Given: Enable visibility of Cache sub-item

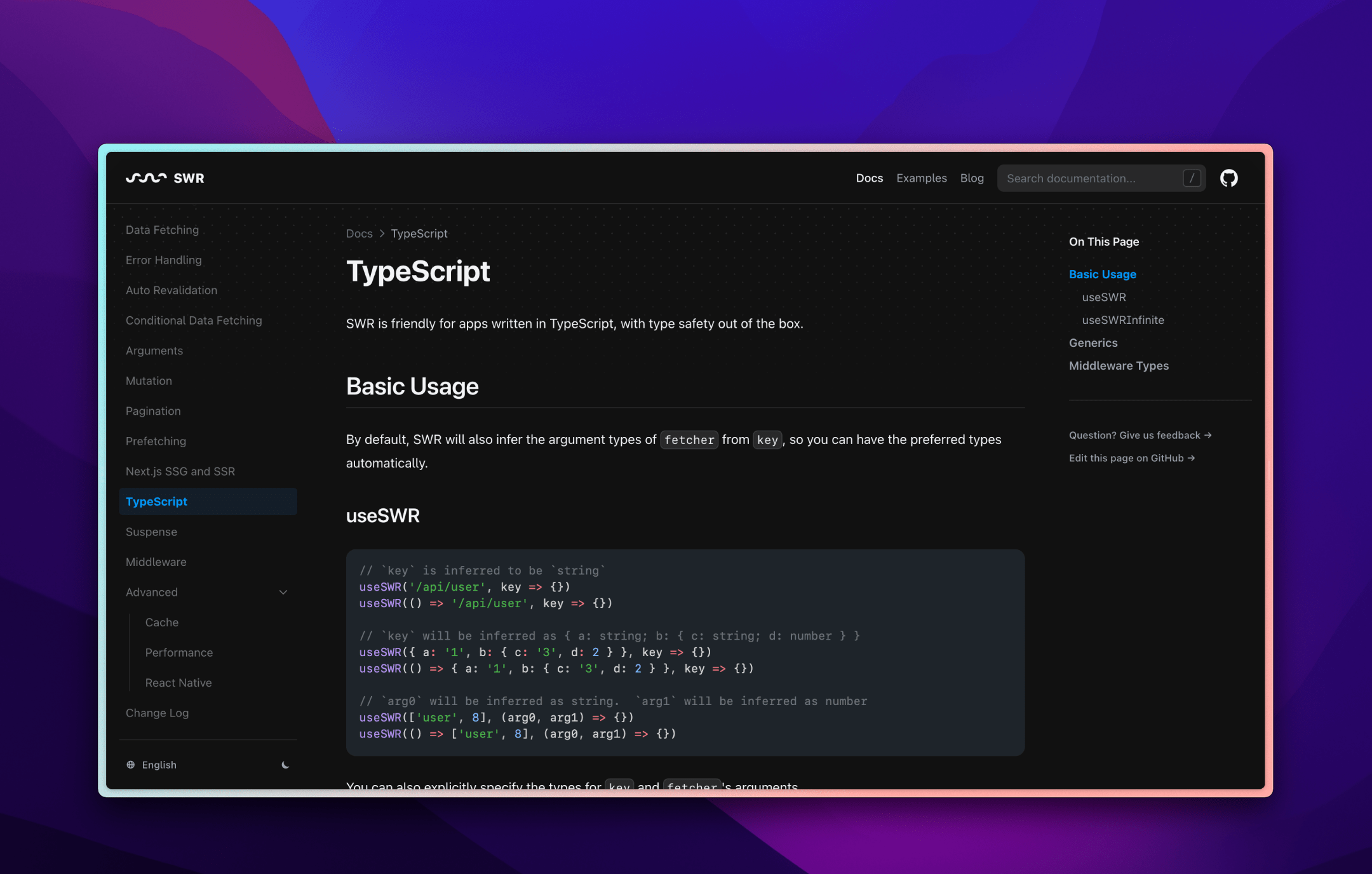Looking at the screenshot, I should (x=163, y=622).
